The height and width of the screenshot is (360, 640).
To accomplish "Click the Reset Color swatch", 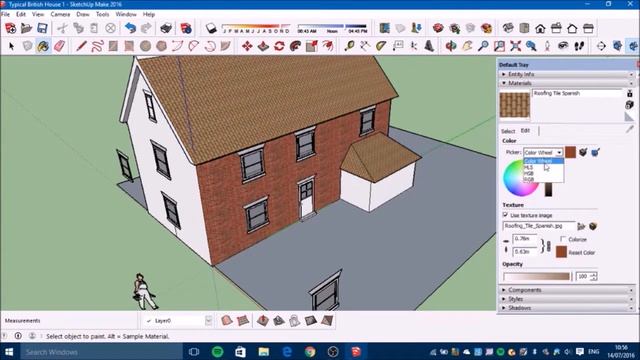I will pyautogui.click(x=561, y=252).
